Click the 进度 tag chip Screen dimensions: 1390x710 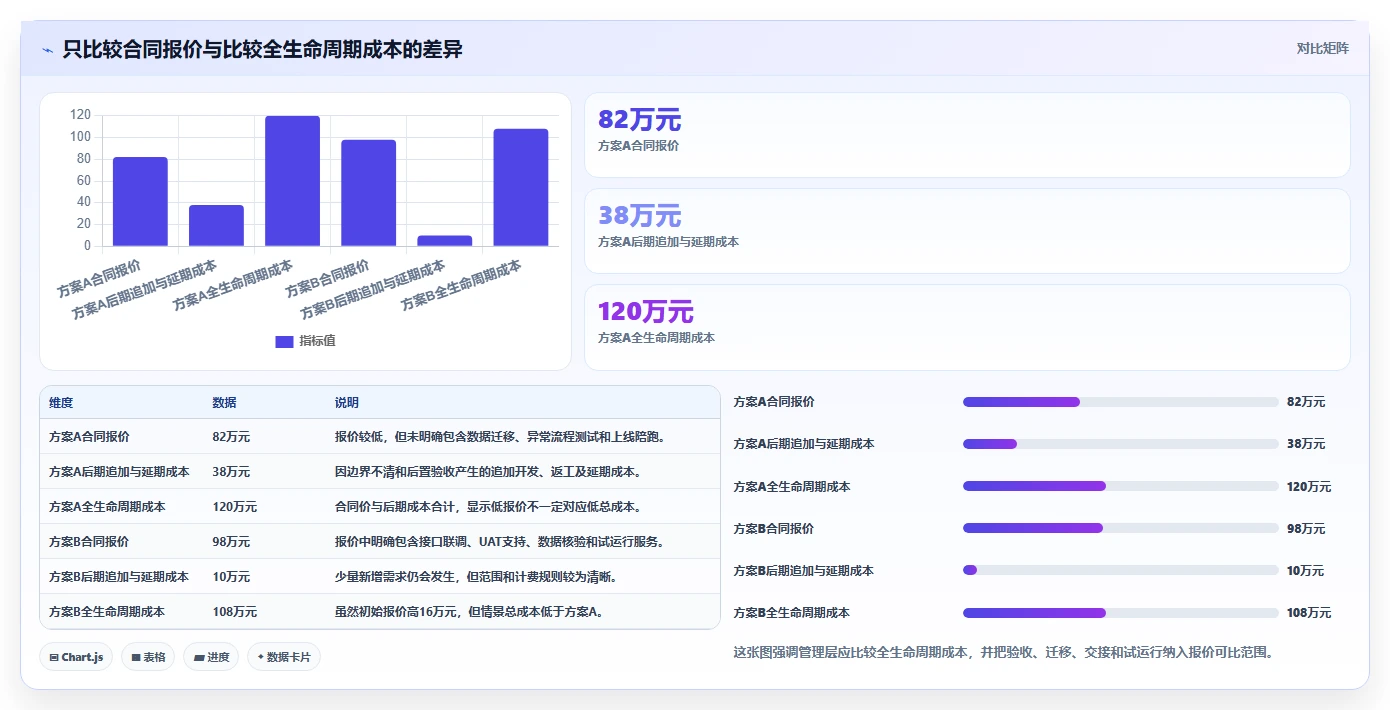point(211,657)
